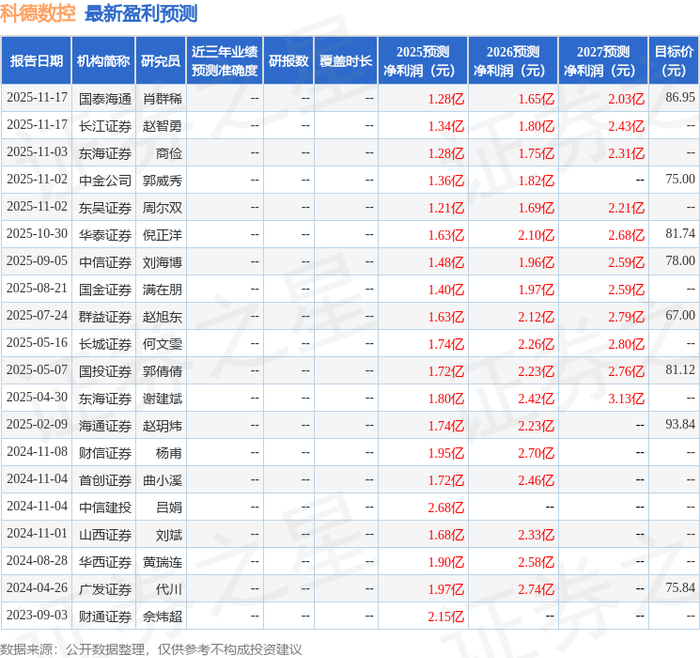Click the 2.70亿 forecast value
700x658 pixels.
[536, 453]
